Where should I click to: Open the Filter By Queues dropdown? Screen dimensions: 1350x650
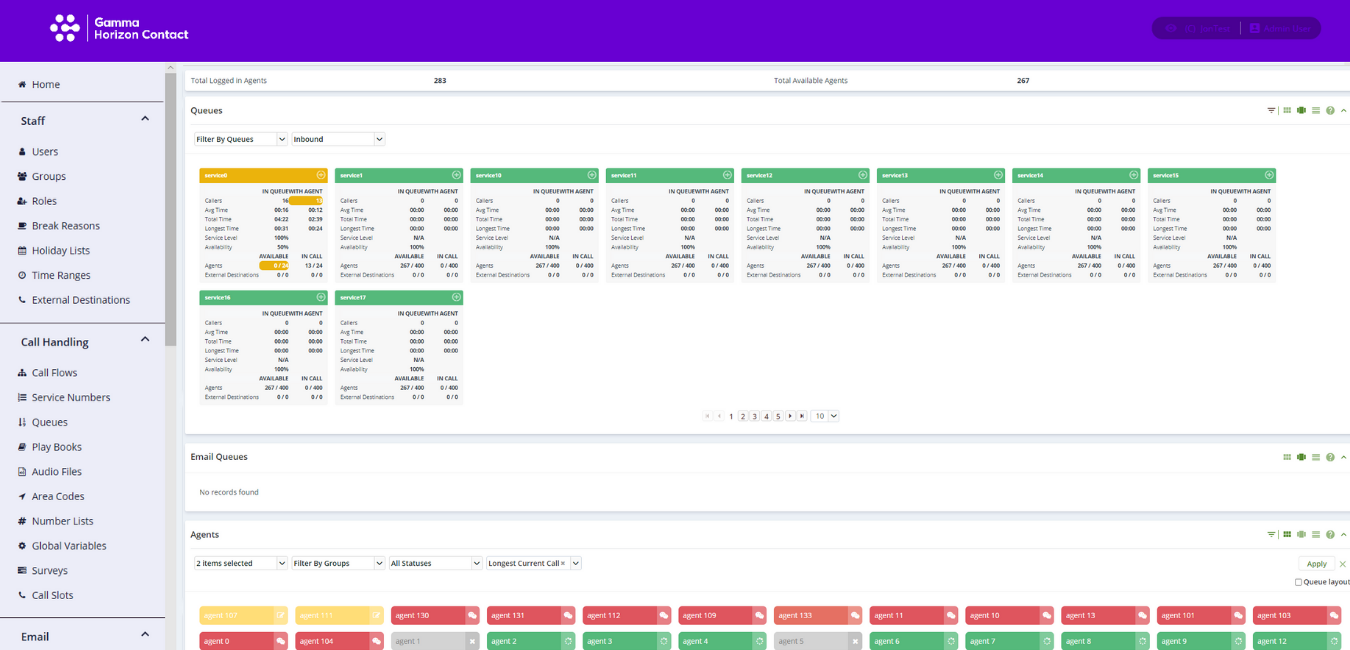(240, 139)
